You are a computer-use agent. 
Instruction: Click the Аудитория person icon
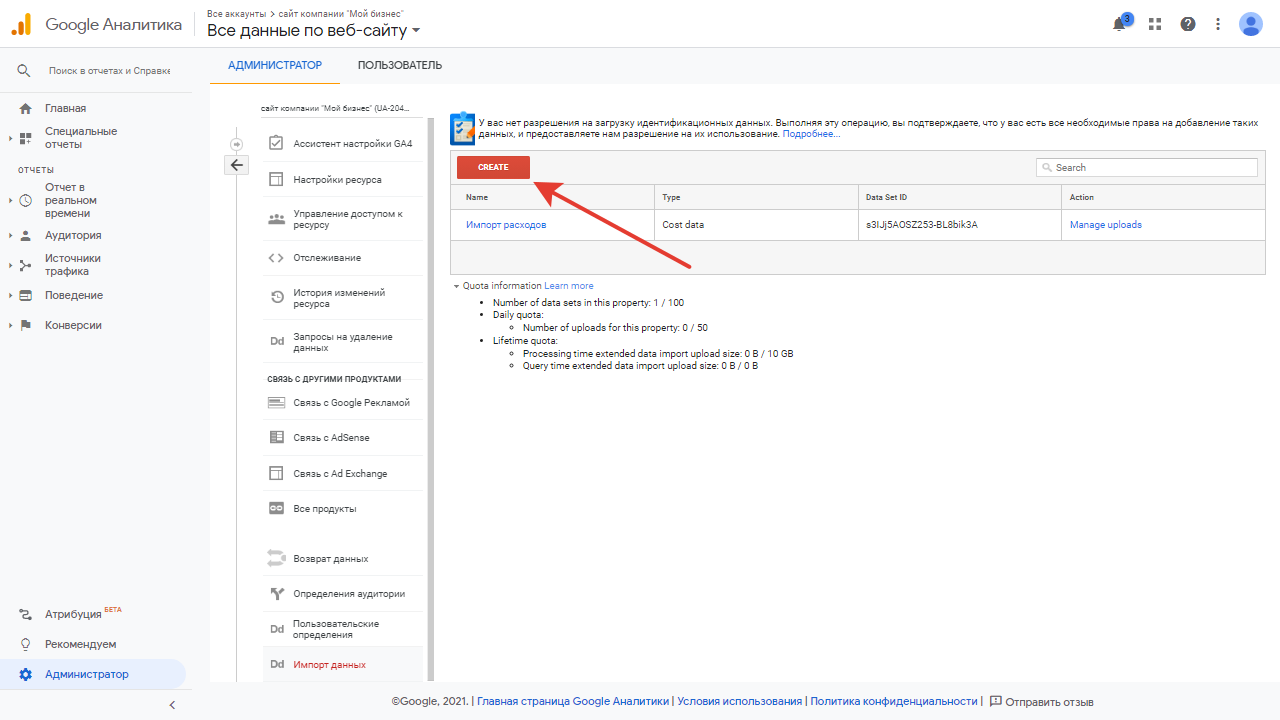[25, 236]
